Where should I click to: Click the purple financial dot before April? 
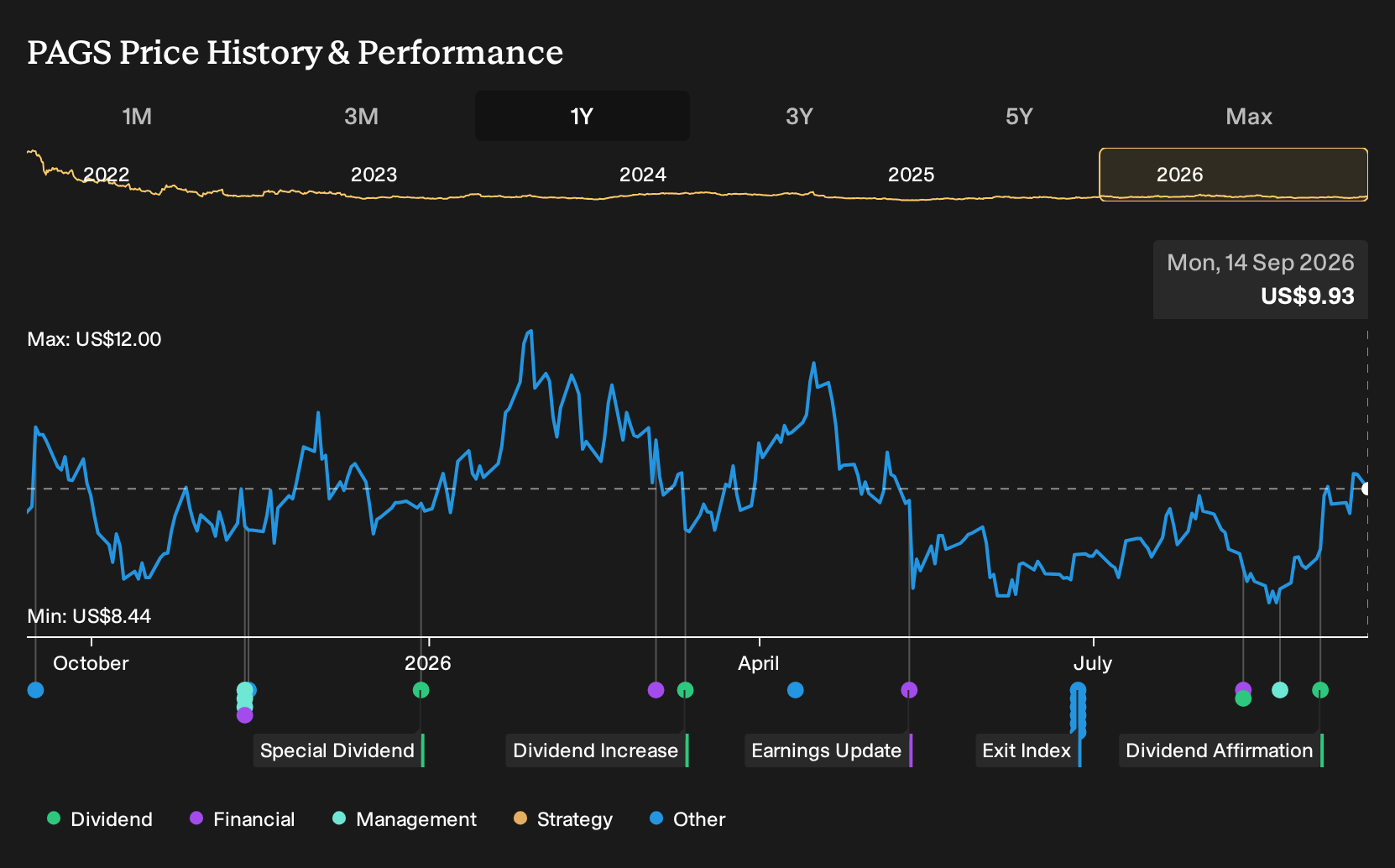656,690
